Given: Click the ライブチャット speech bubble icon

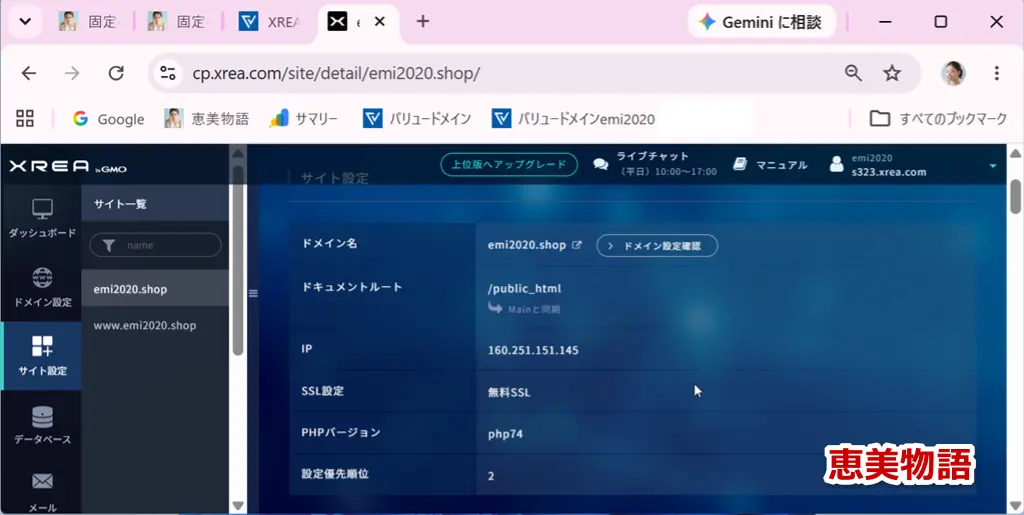Looking at the screenshot, I should tap(601, 164).
